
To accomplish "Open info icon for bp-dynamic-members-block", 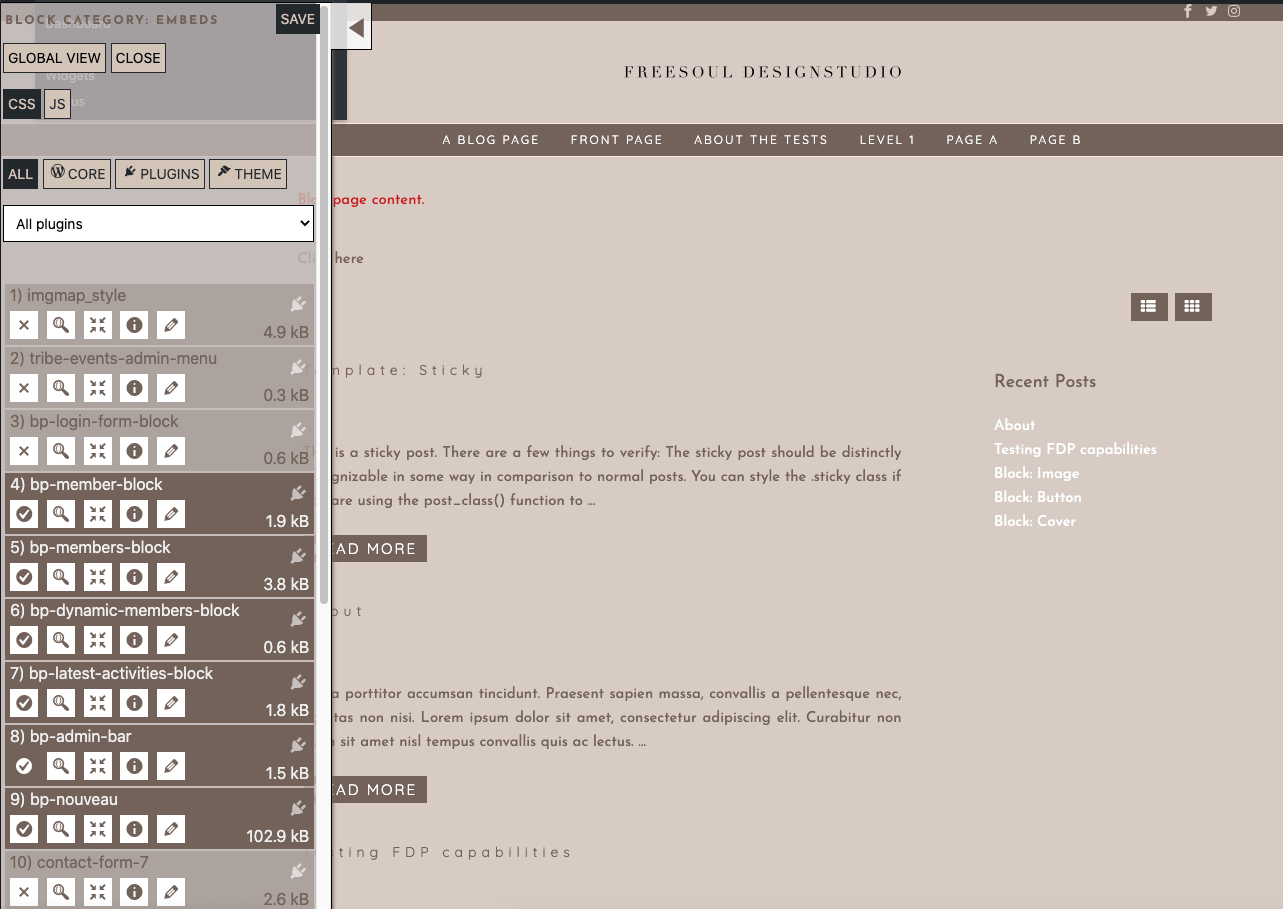I will coord(134,640).
